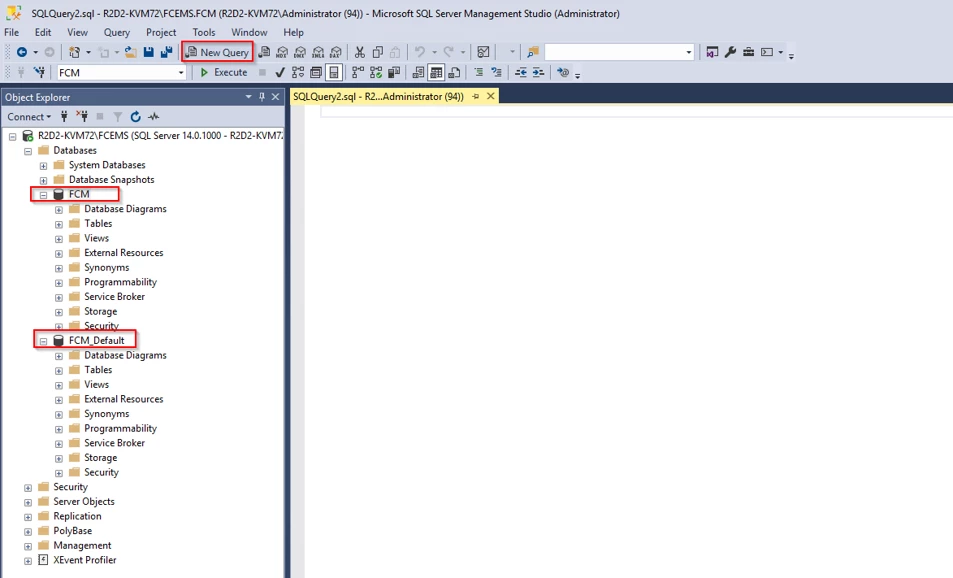Expand the Management node
This screenshot has height=578, width=953.
(x=28, y=546)
